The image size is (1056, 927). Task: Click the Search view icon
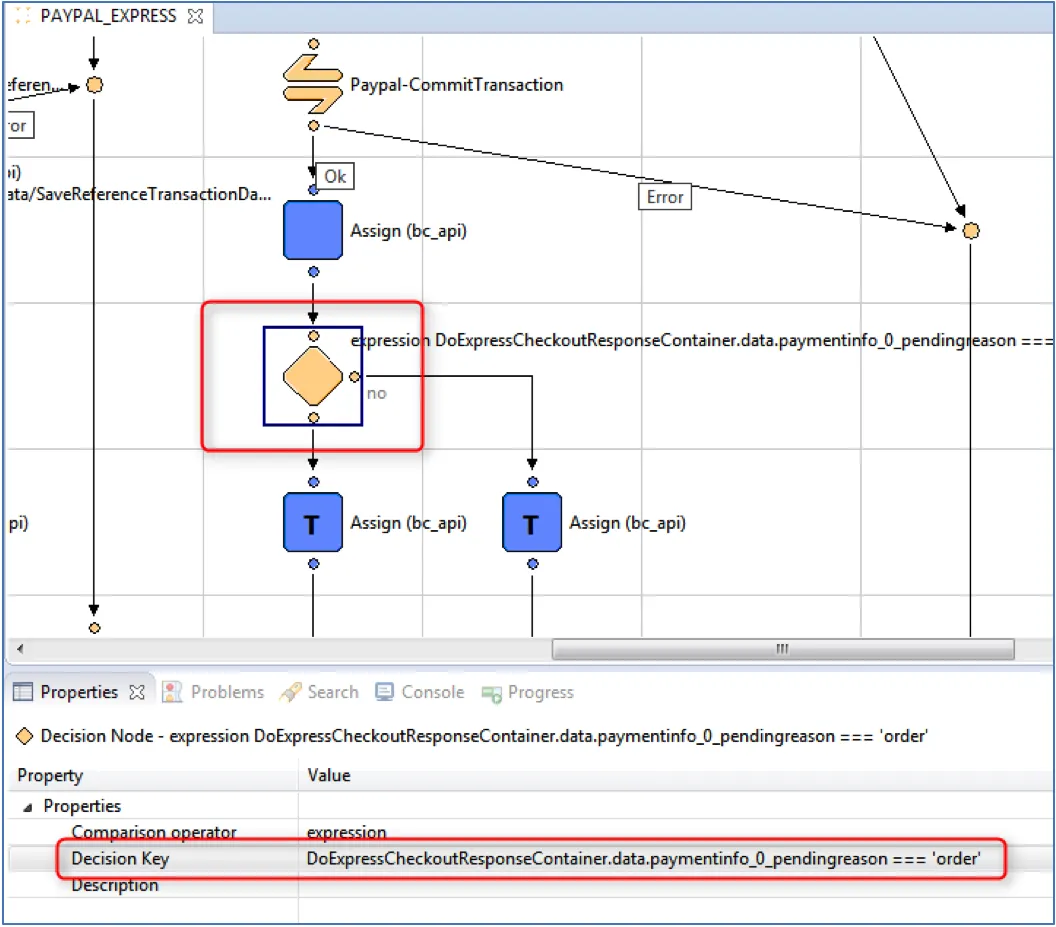[x=290, y=692]
